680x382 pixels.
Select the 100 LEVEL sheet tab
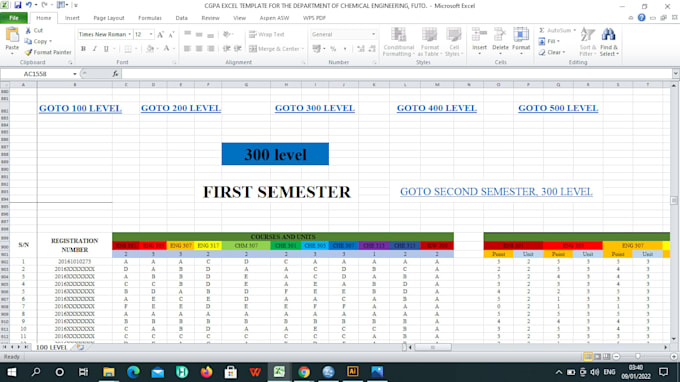pos(52,347)
